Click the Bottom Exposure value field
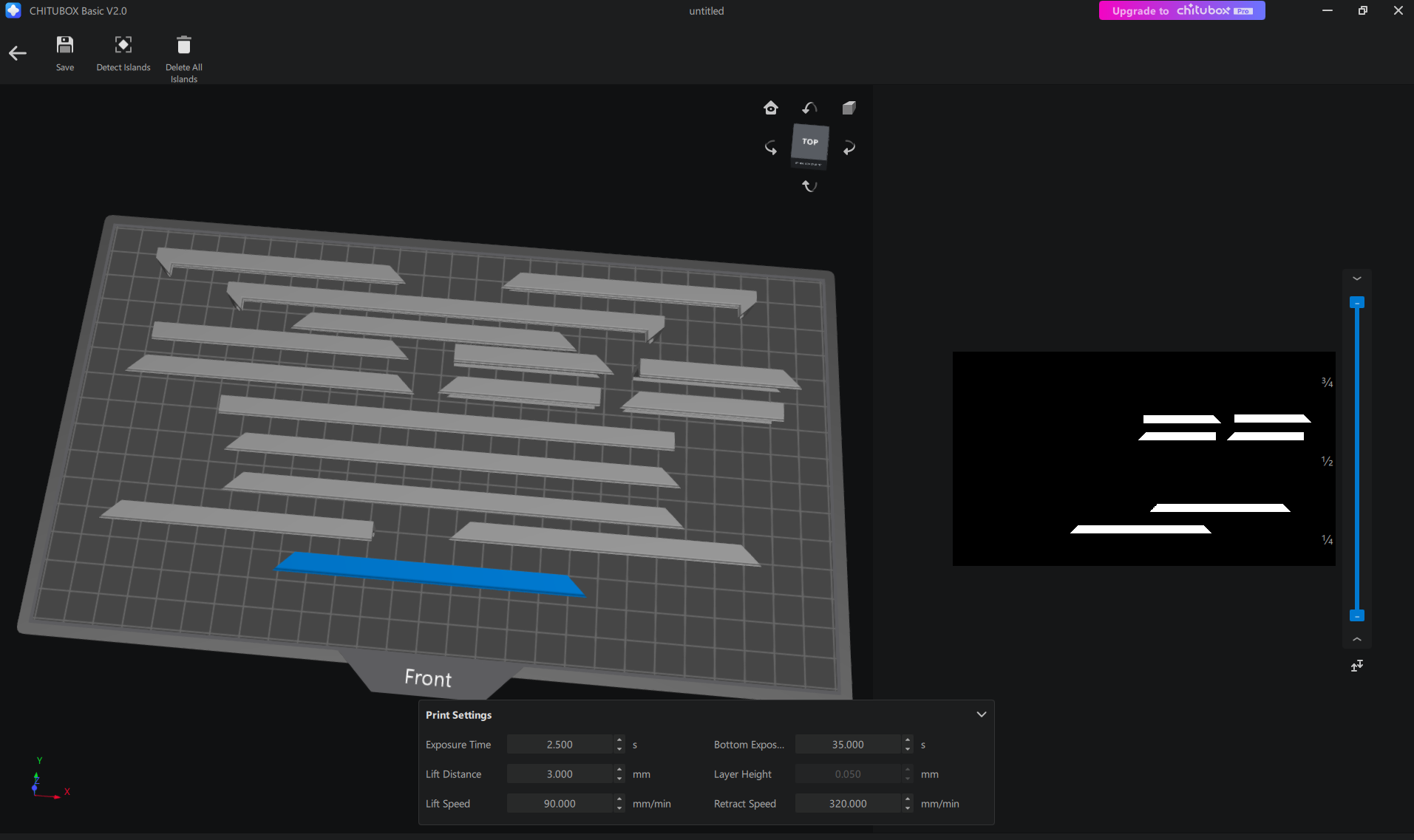The height and width of the screenshot is (840, 1414). (x=847, y=745)
